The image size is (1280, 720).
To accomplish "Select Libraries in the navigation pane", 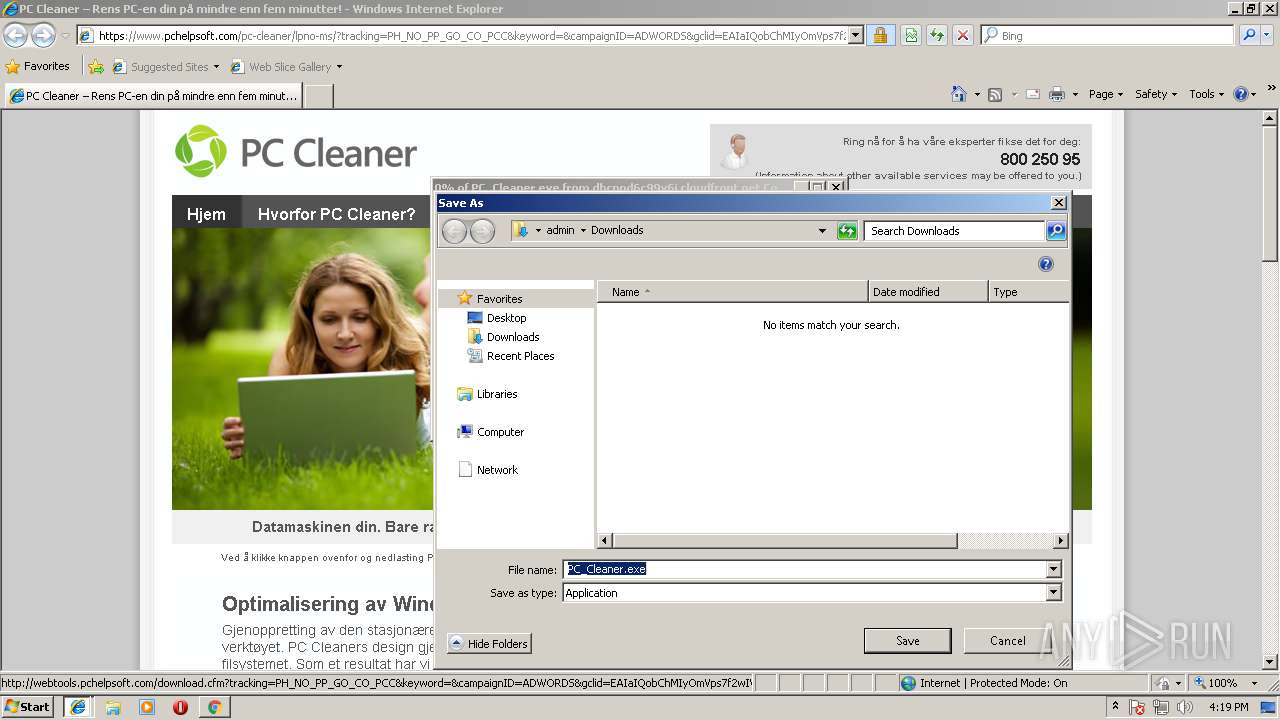I will tap(497, 394).
